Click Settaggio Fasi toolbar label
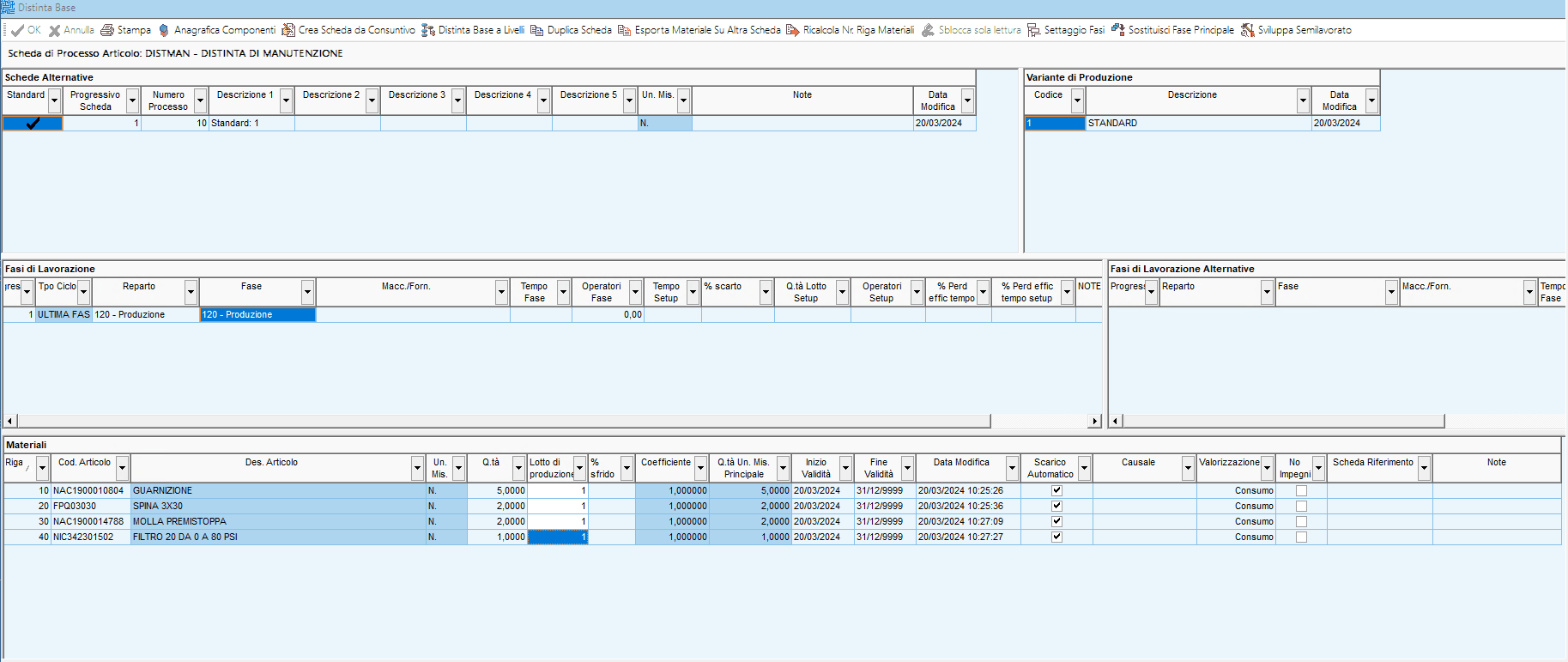Image resolution: width=1568 pixels, height=662 pixels. (1075, 30)
